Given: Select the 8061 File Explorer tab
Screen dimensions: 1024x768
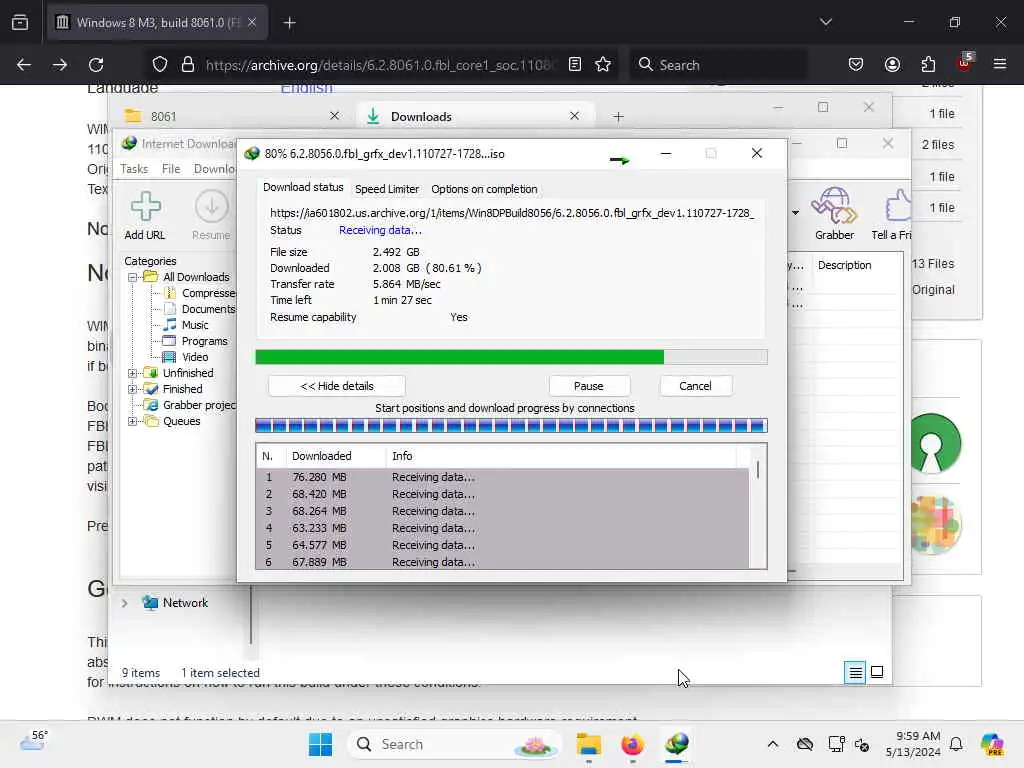Looking at the screenshot, I should [232, 116].
